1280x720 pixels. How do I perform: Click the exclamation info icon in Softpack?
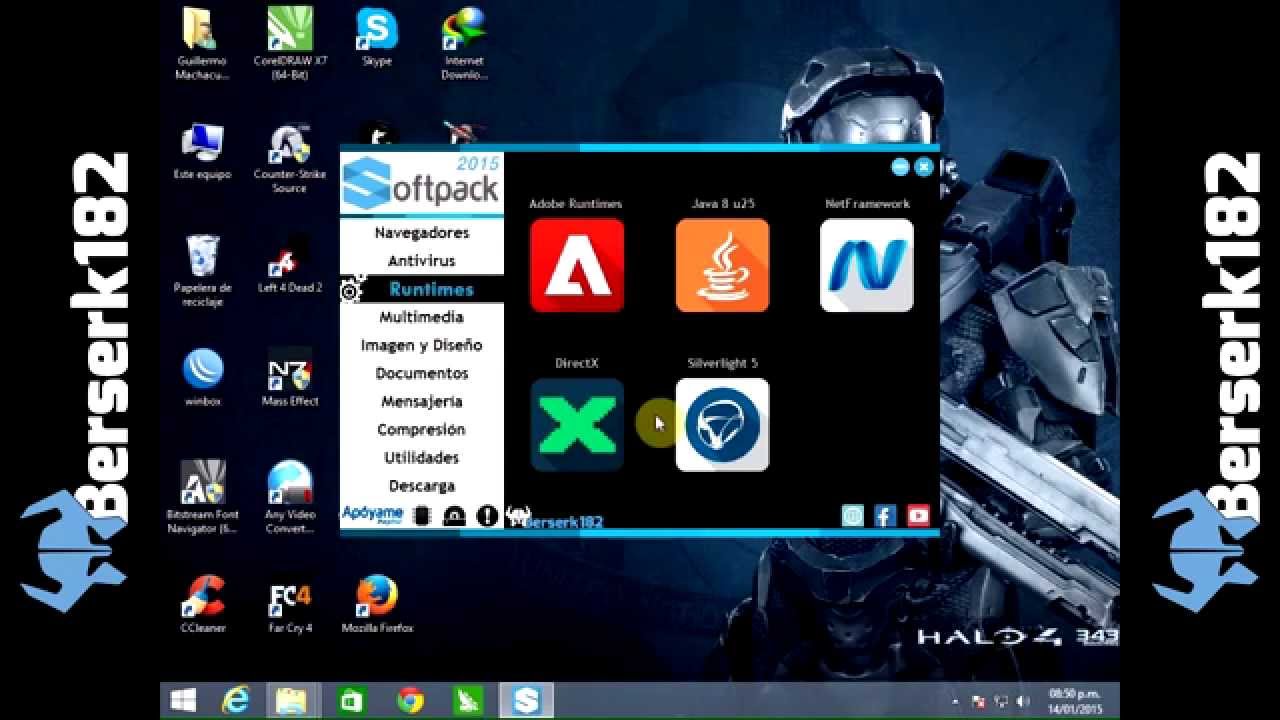point(487,516)
